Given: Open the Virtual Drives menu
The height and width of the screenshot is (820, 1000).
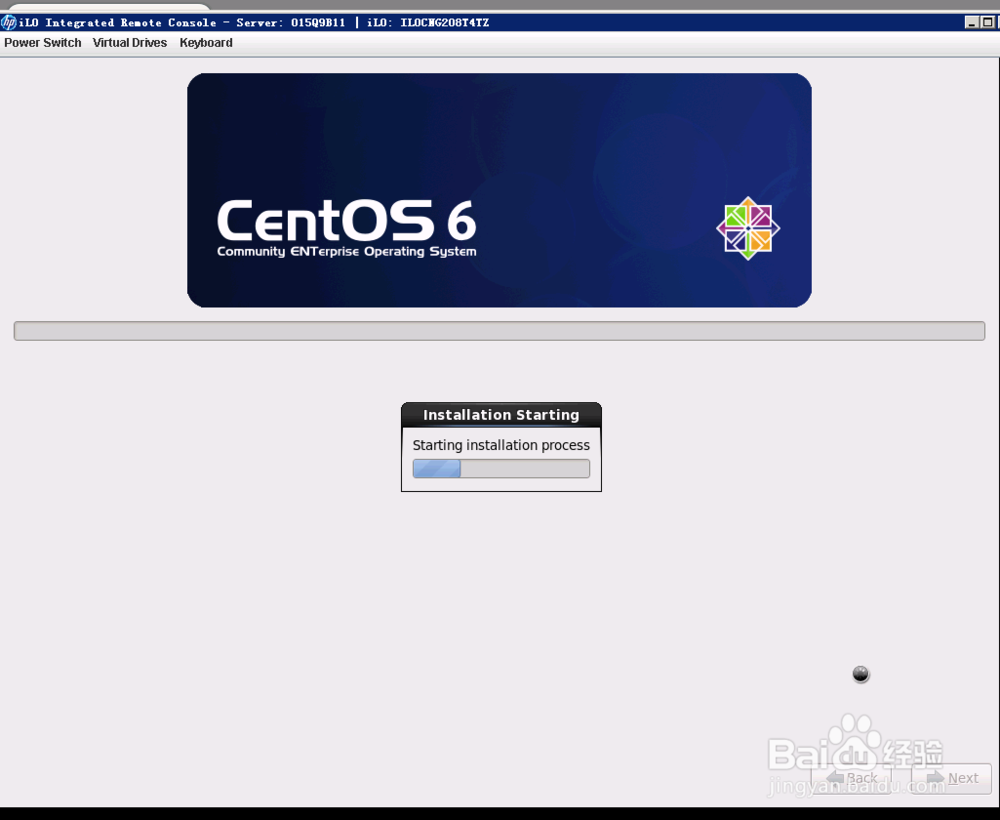Looking at the screenshot, I should pyautogui.click(x=129, y=43).
